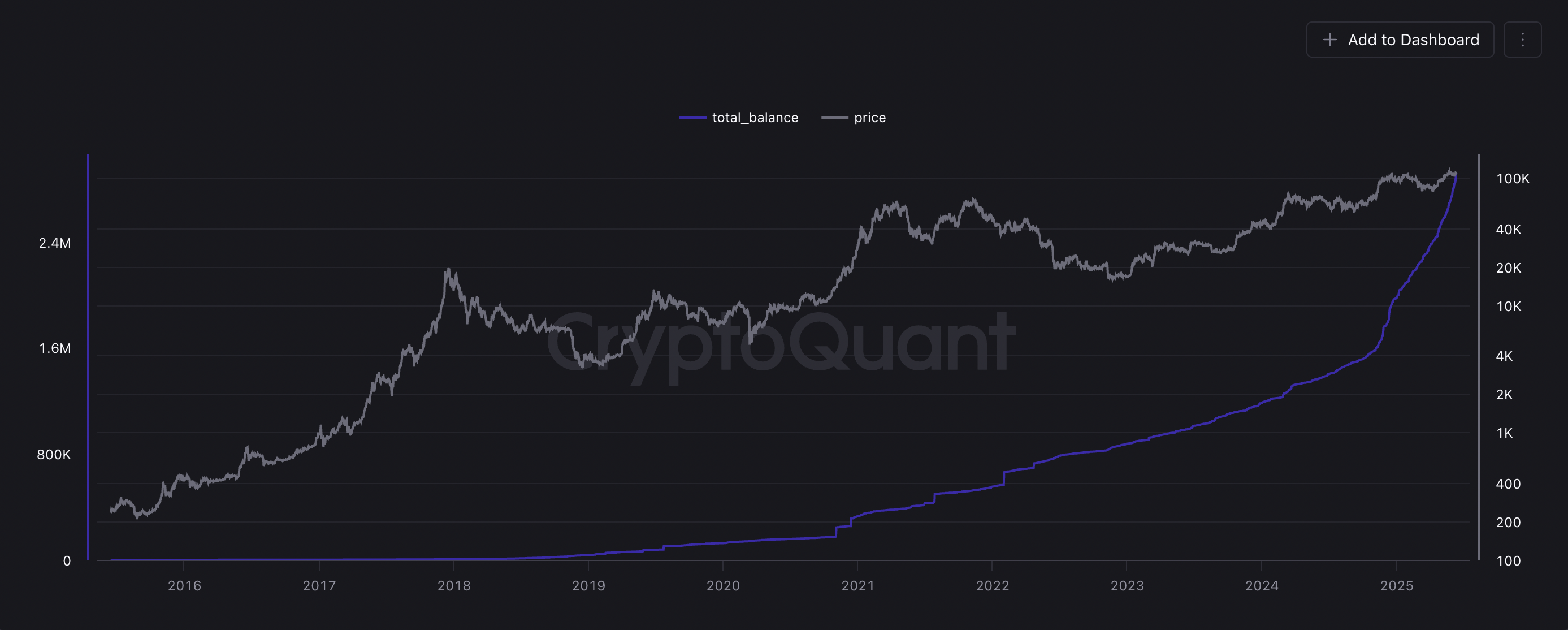This screenshot has height=630, width=1568.
Task: Click the blue total_balance legend line marker
Action: (x=692, y=117)
